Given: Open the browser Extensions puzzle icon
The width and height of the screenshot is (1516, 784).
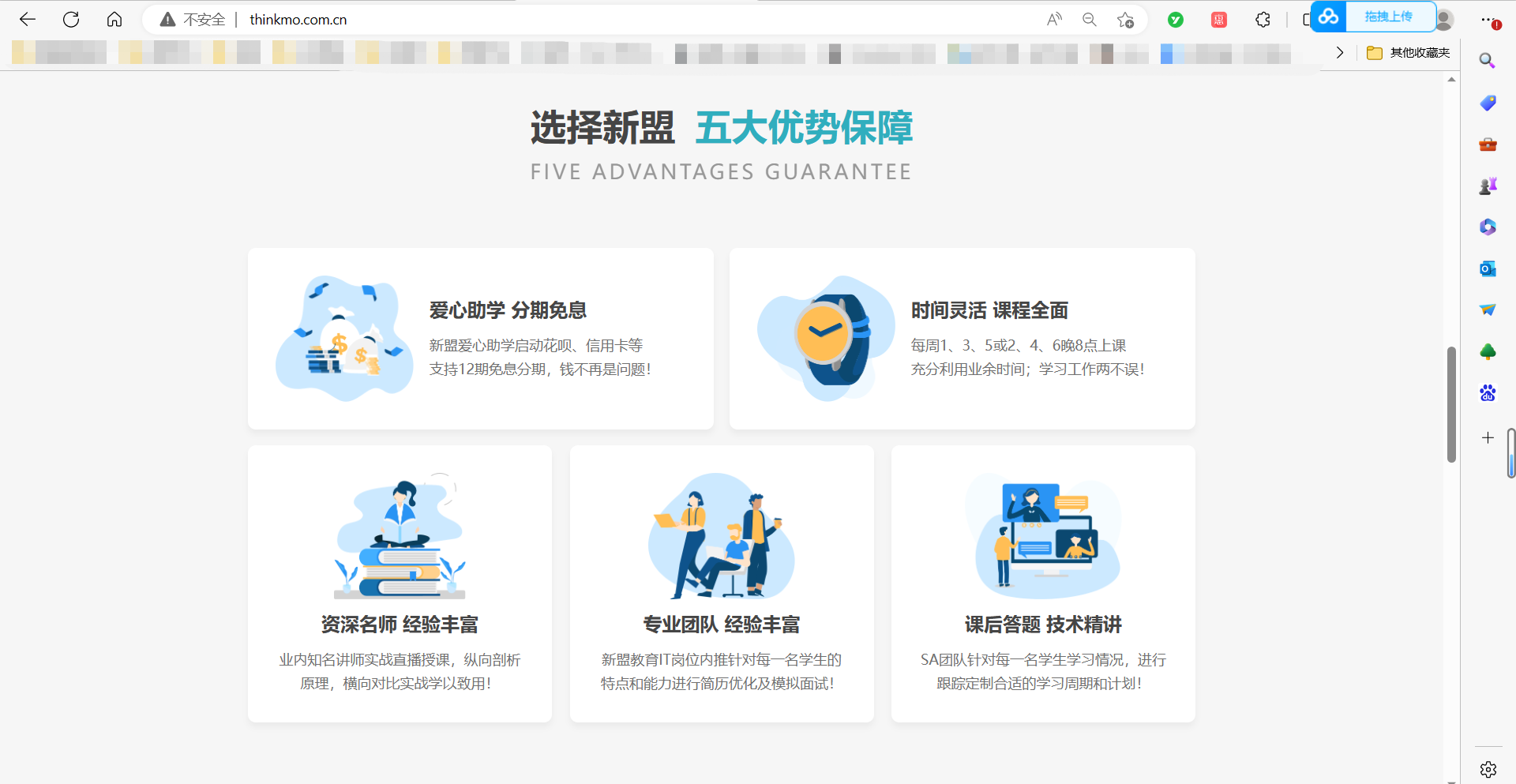Looking at the screenshot, I should coord(1263,19).
